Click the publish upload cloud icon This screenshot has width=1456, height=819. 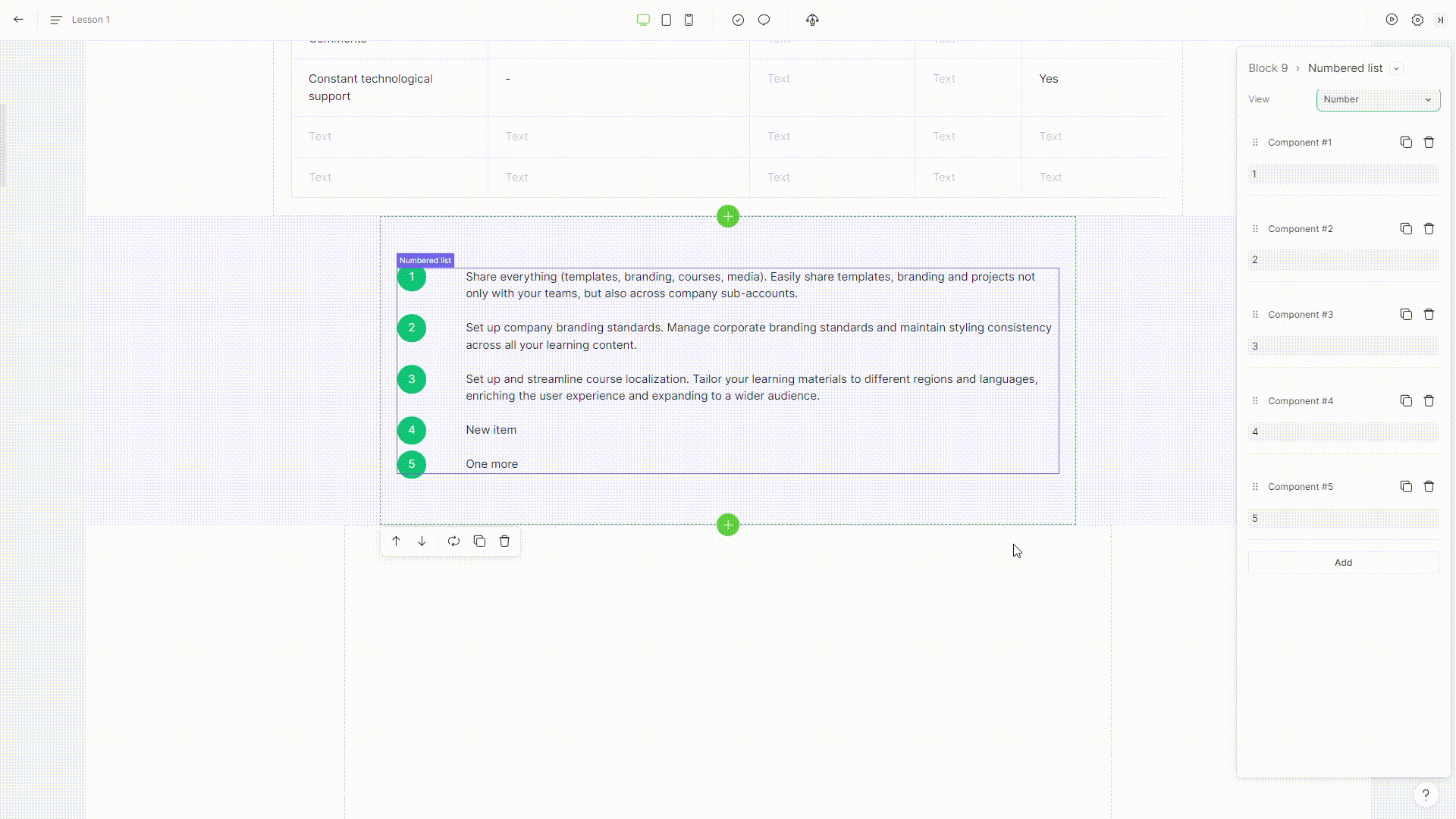point(812,20)
